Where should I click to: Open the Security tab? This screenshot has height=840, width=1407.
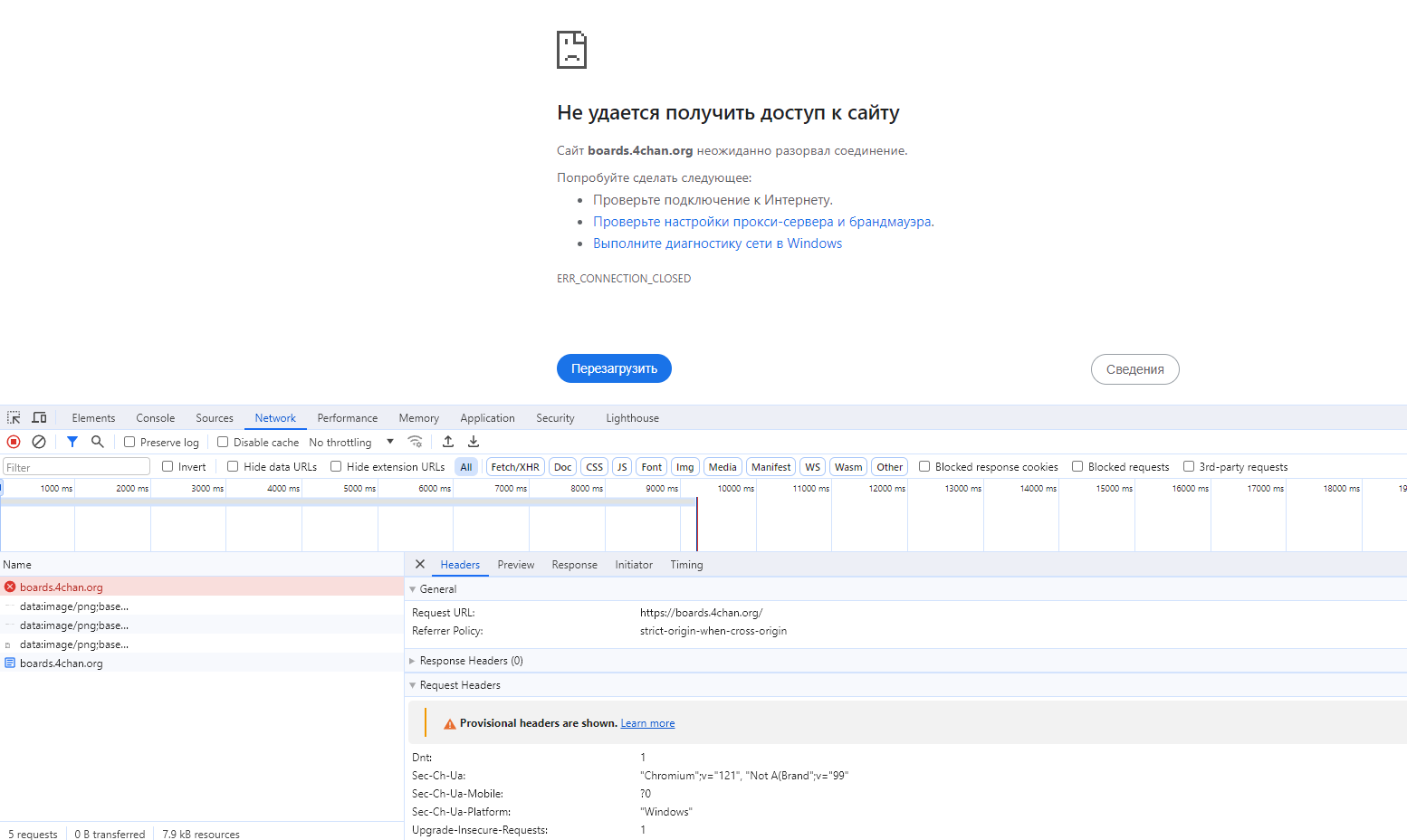click(x=555, y=417)
